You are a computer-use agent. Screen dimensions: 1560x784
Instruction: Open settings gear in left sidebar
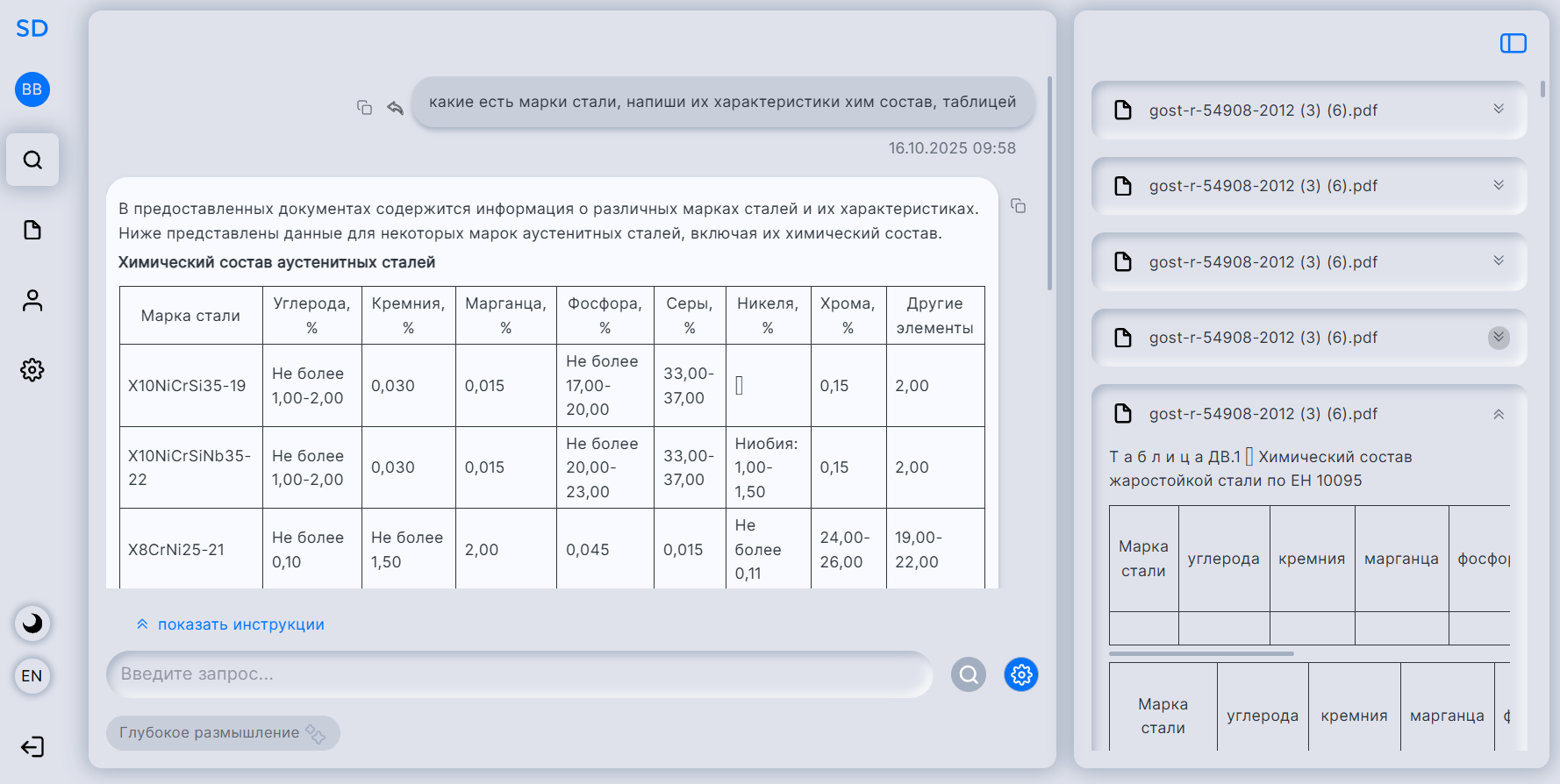[x=32, y=370]
